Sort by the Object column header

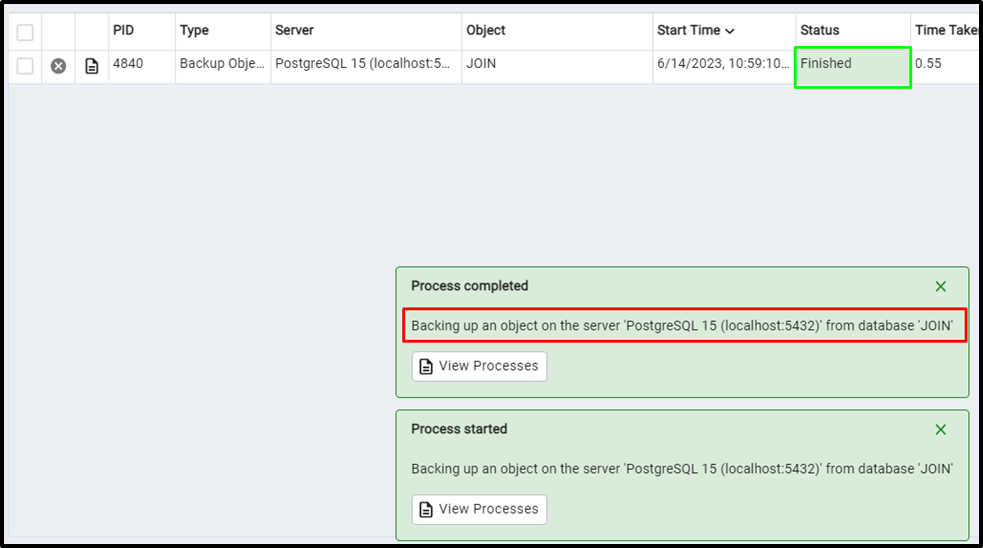[486, 30]
